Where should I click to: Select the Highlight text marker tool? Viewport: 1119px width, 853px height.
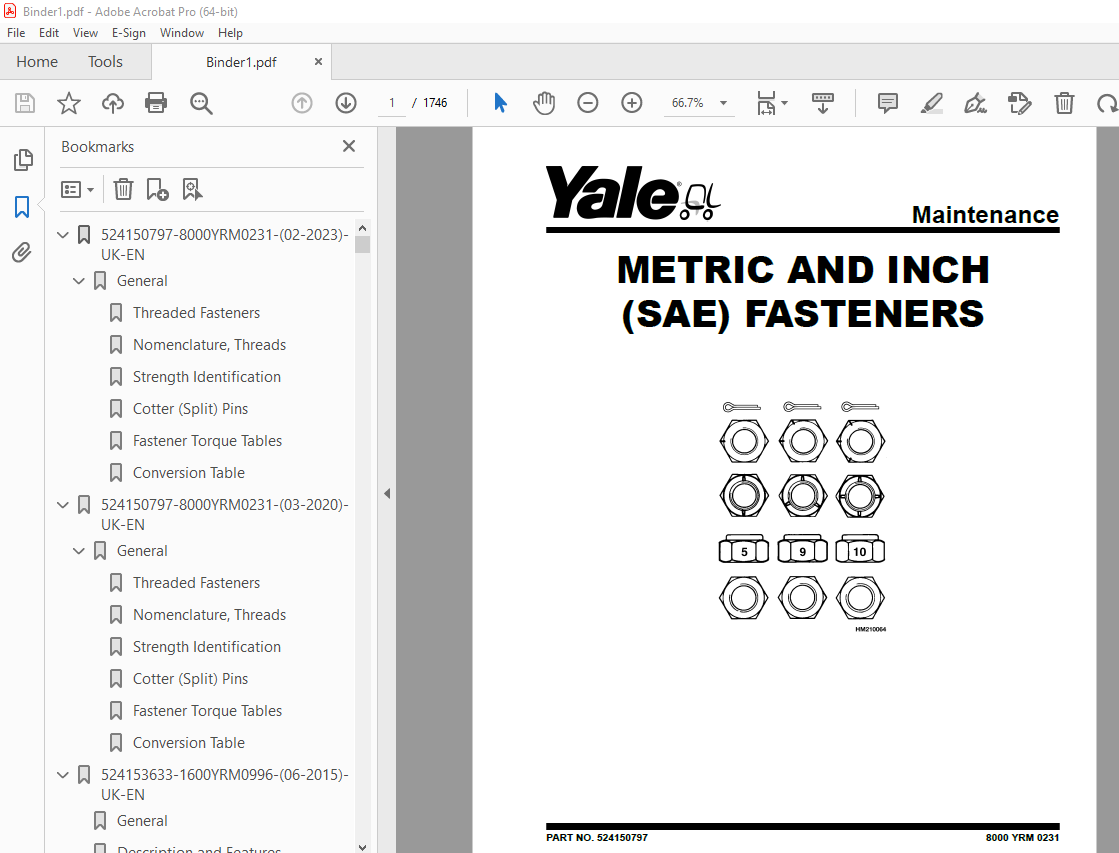(x=931, y=103)
